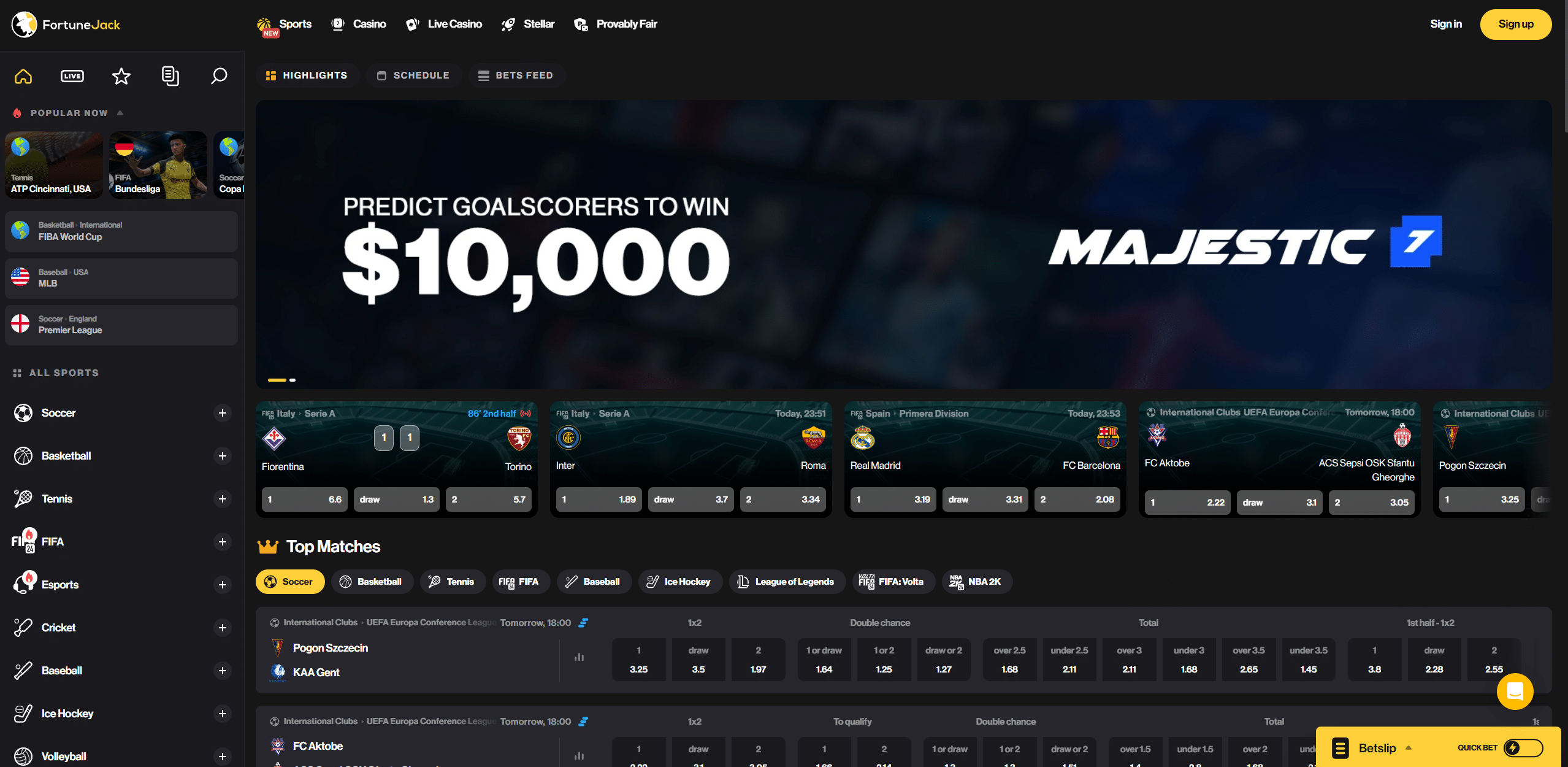Bet on Inter-Roma draw at 3.7
1568x767 pixels.
tap(691, 499)
